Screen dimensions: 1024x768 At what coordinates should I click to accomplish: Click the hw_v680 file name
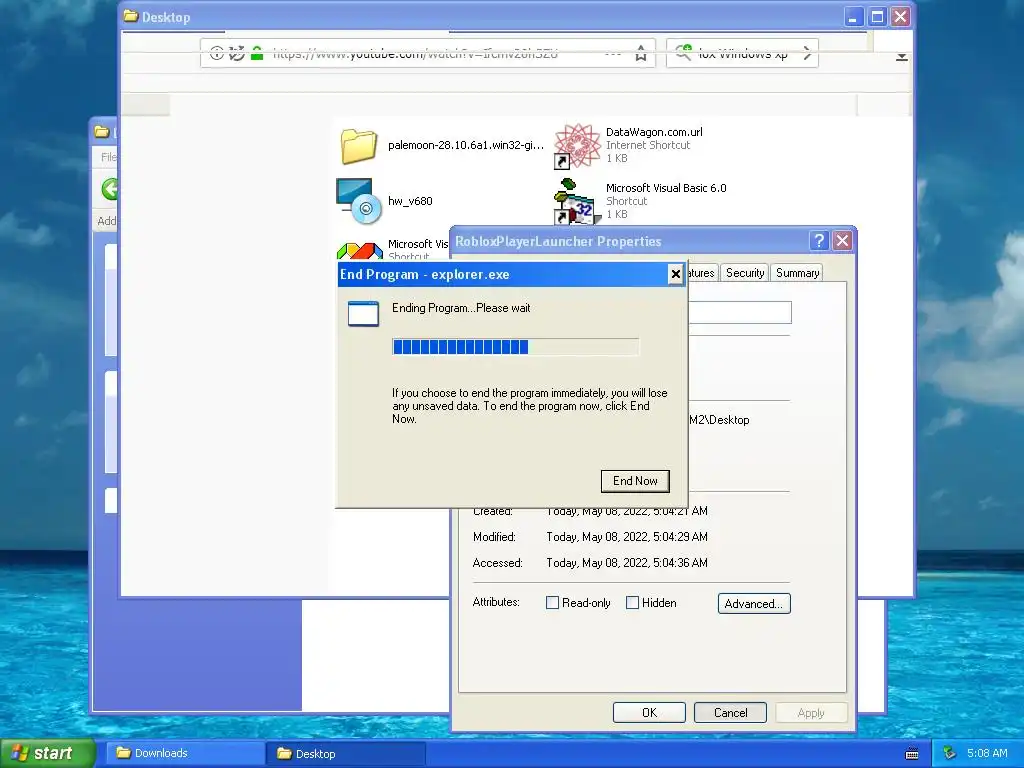pos(410,201)
